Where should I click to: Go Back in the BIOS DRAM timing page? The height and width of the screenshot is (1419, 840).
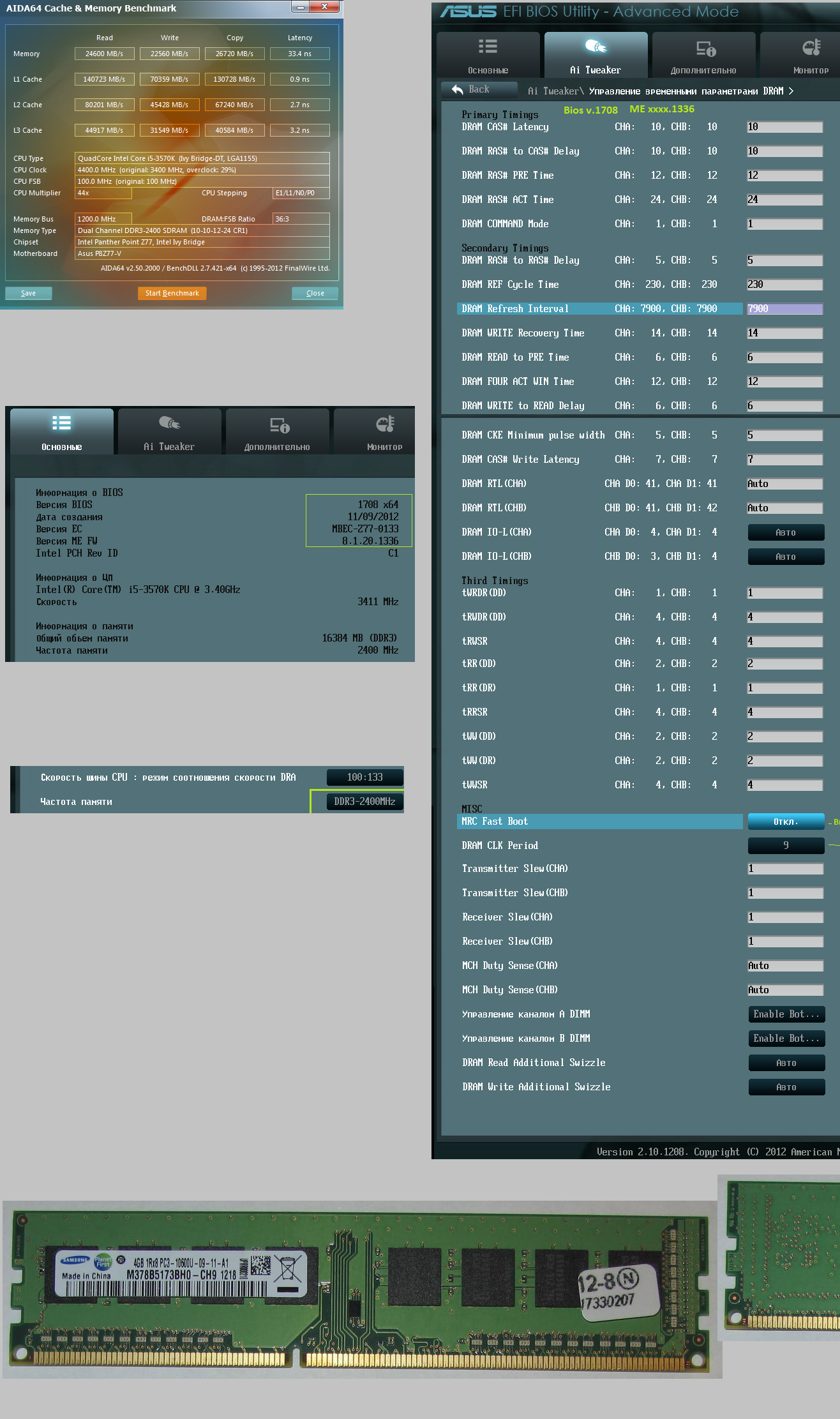pos(479,89)
